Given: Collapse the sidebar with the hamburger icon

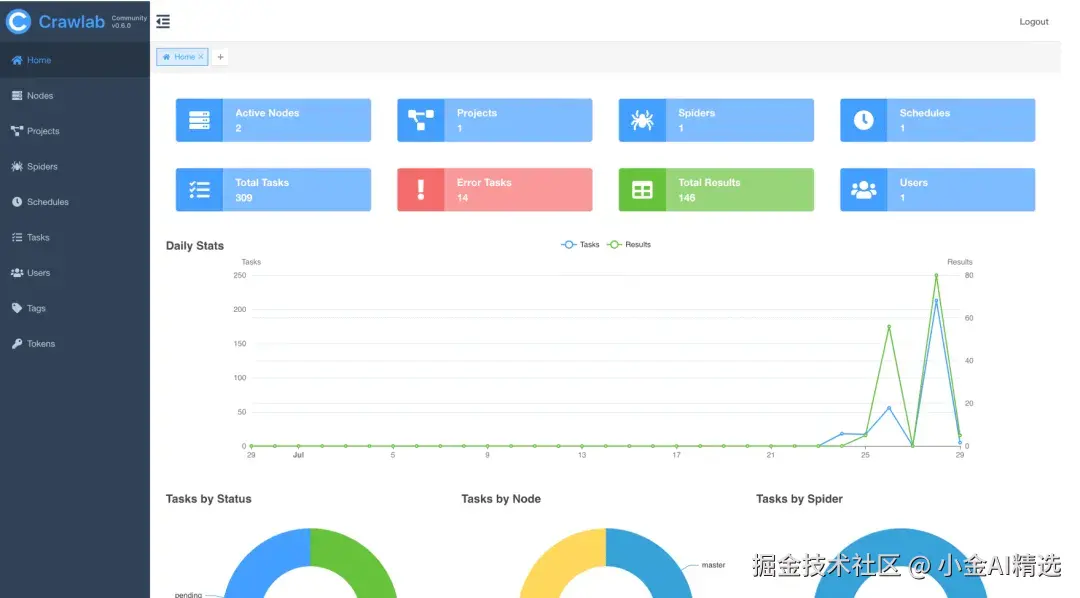Looking at the screenshot, I should click(163, 21).
